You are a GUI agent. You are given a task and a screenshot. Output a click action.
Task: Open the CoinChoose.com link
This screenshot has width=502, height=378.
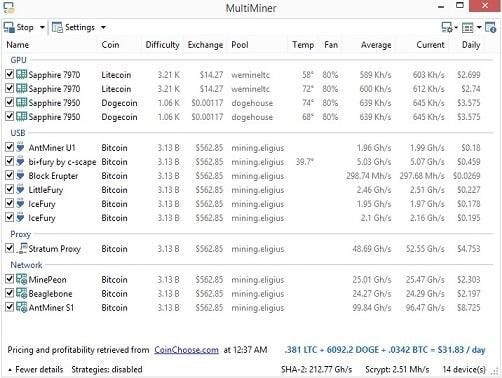coord(186,350)
